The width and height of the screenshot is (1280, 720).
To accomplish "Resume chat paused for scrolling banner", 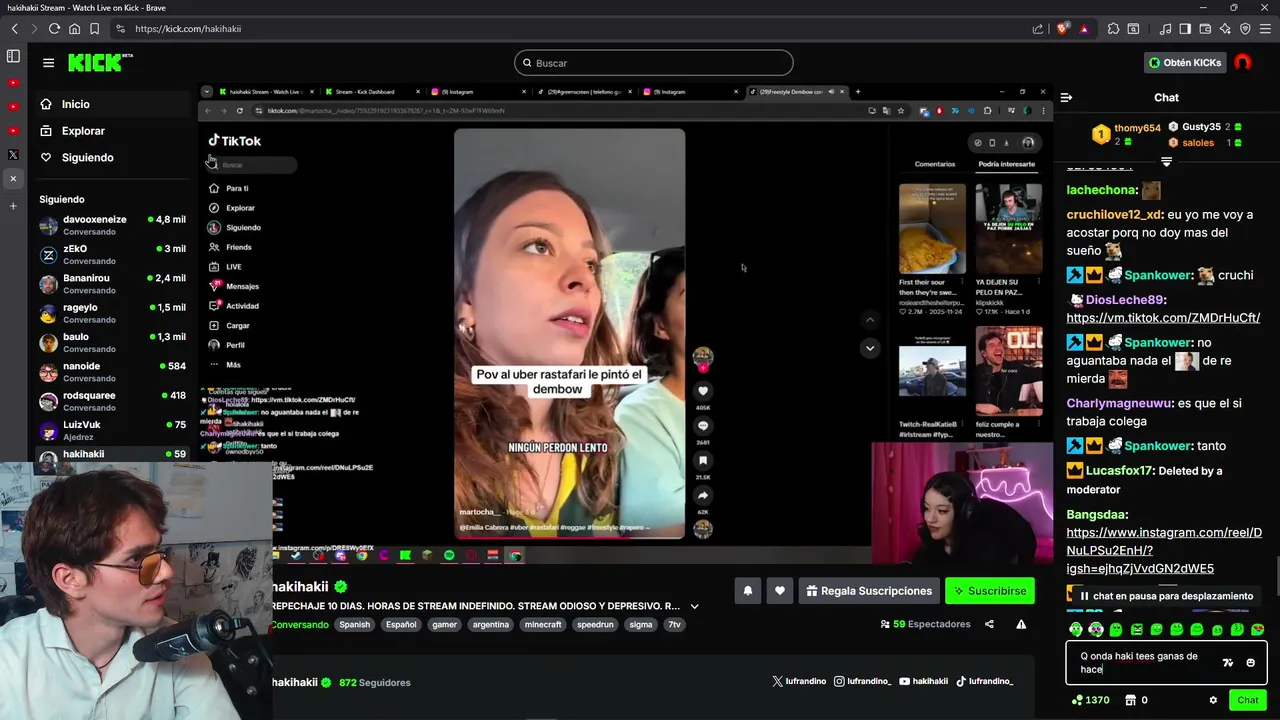I will (1165, 596).
